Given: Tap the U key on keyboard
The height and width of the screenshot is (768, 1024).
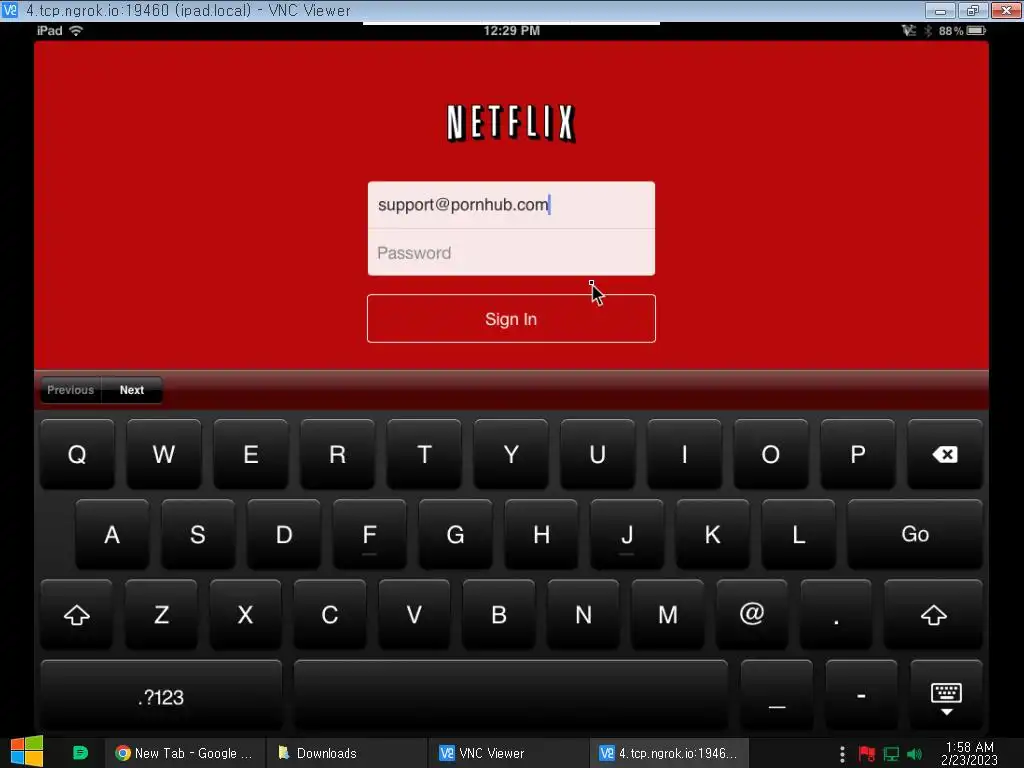Looking at the screenshot, I should (597, 454).
